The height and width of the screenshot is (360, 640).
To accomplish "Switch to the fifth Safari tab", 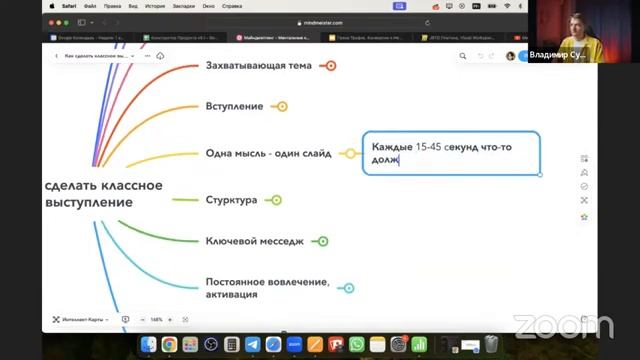I will point(459,38).
